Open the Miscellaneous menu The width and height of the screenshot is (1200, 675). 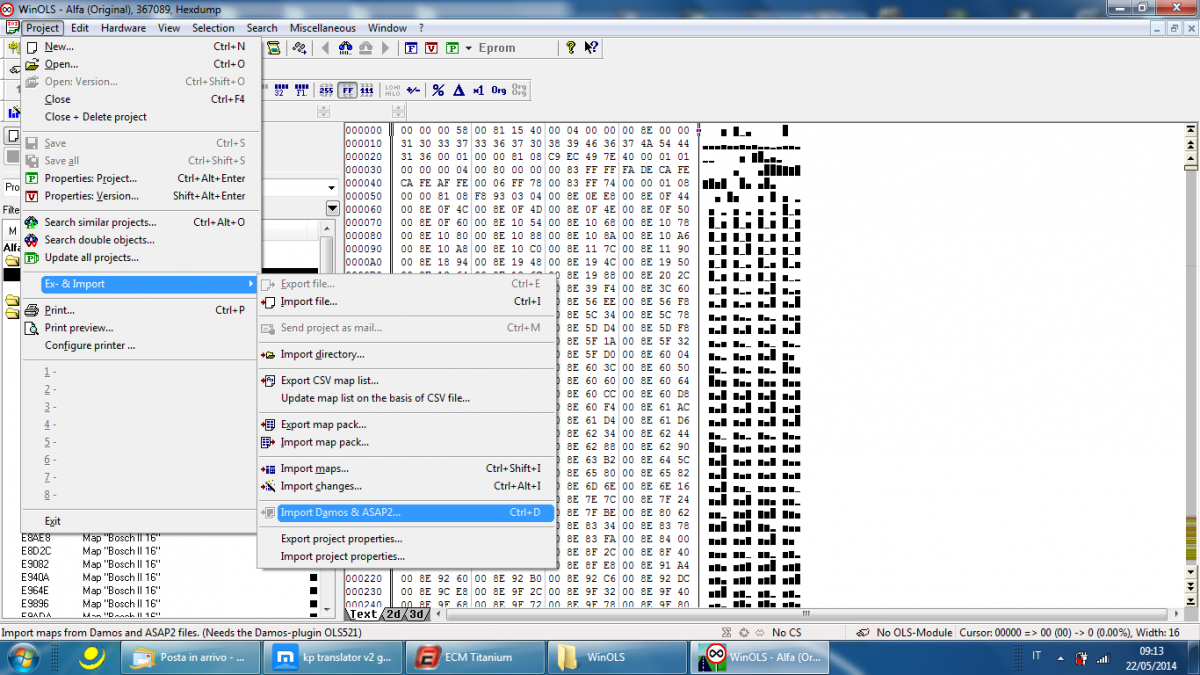click(323, 28)
